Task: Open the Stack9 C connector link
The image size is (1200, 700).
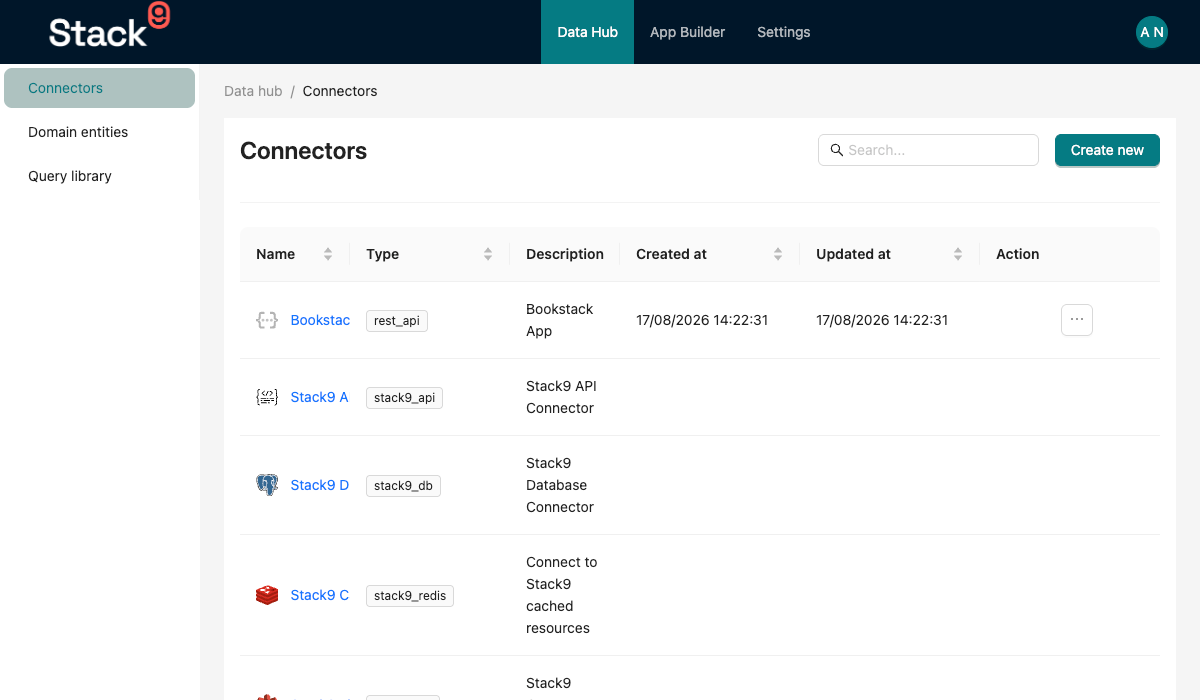Action: point(320,595)
